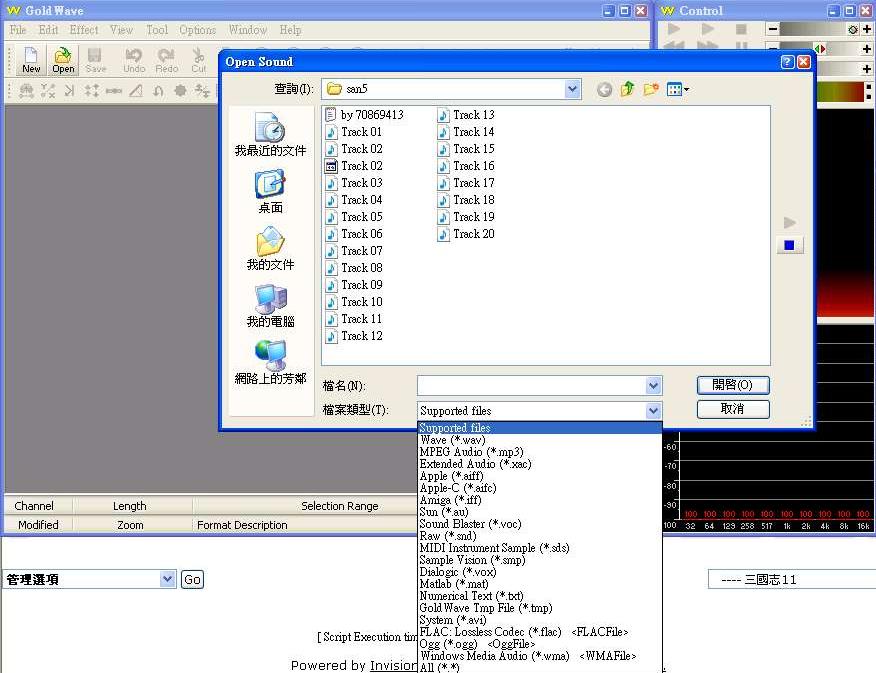Click the Undo toolbar icon
This screenshot has width=876, height=673.
(134, 60)
